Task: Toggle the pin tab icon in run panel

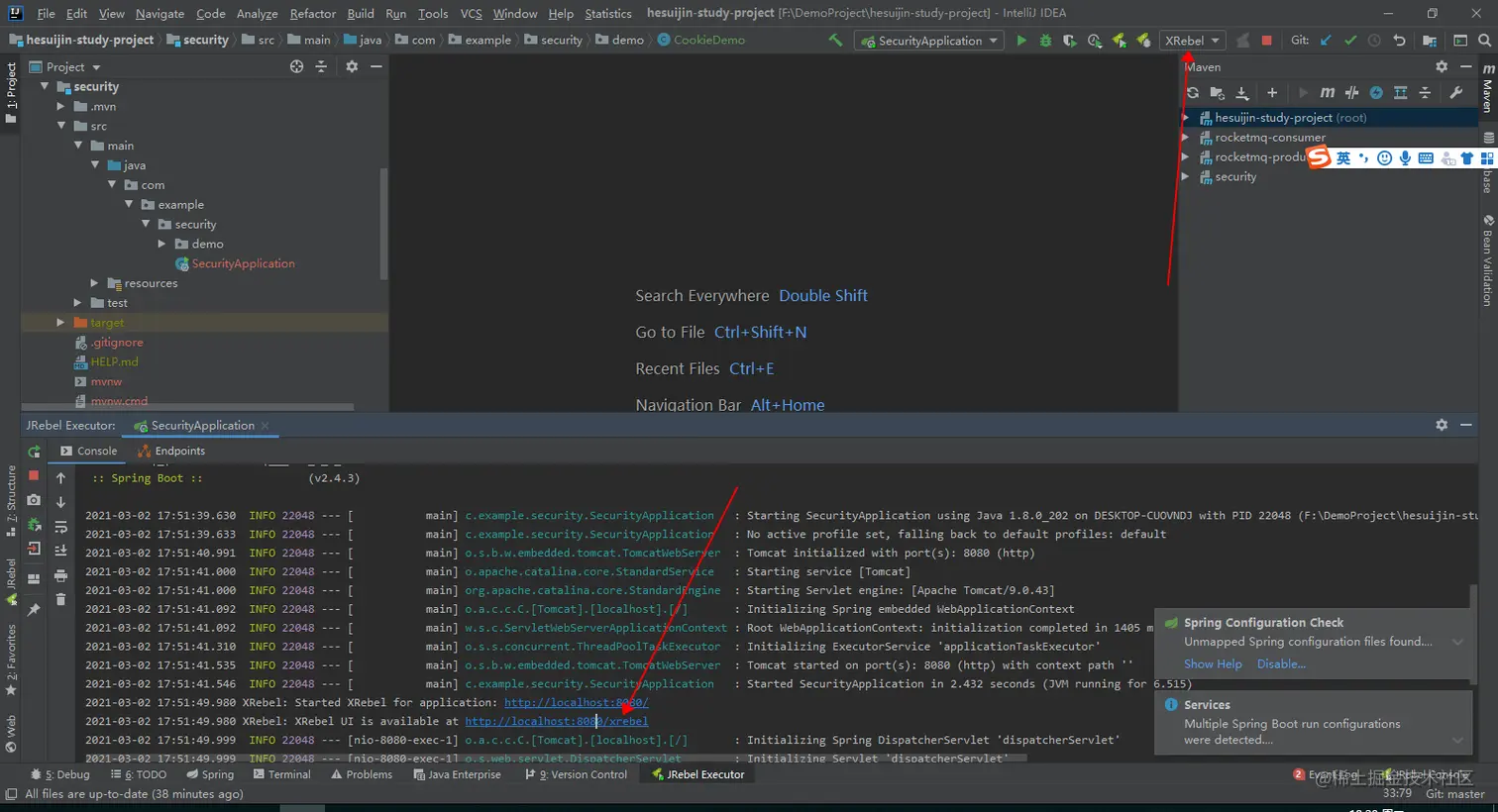Action: tap(34, 610)
